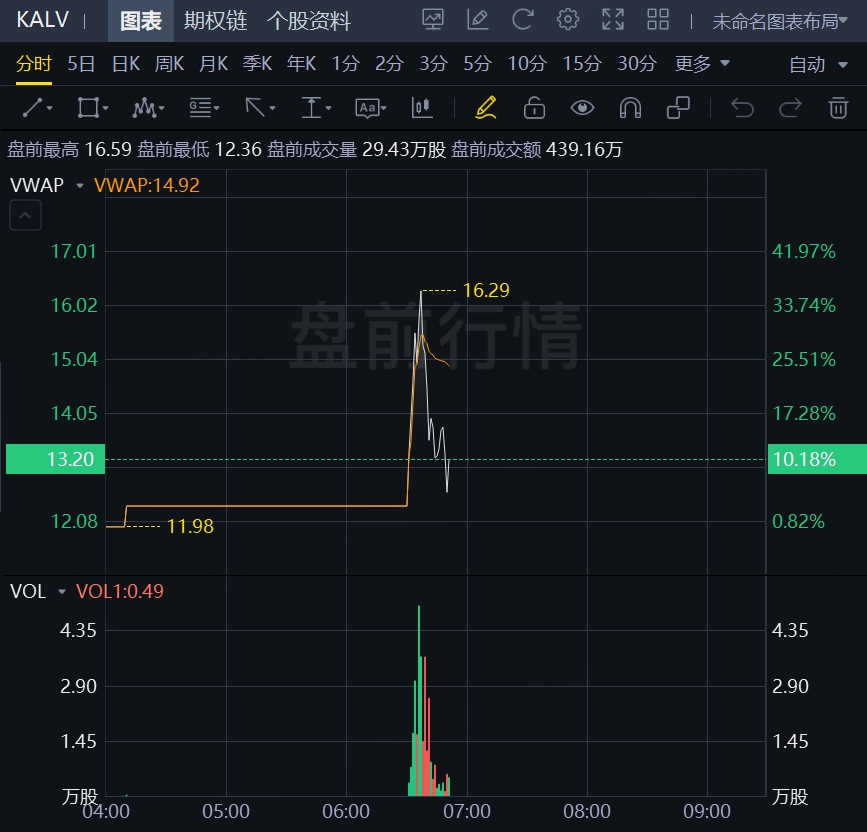Screen dimensions: 867x832
Task: Click the undo arrow icon
Action: pos(742,108)
